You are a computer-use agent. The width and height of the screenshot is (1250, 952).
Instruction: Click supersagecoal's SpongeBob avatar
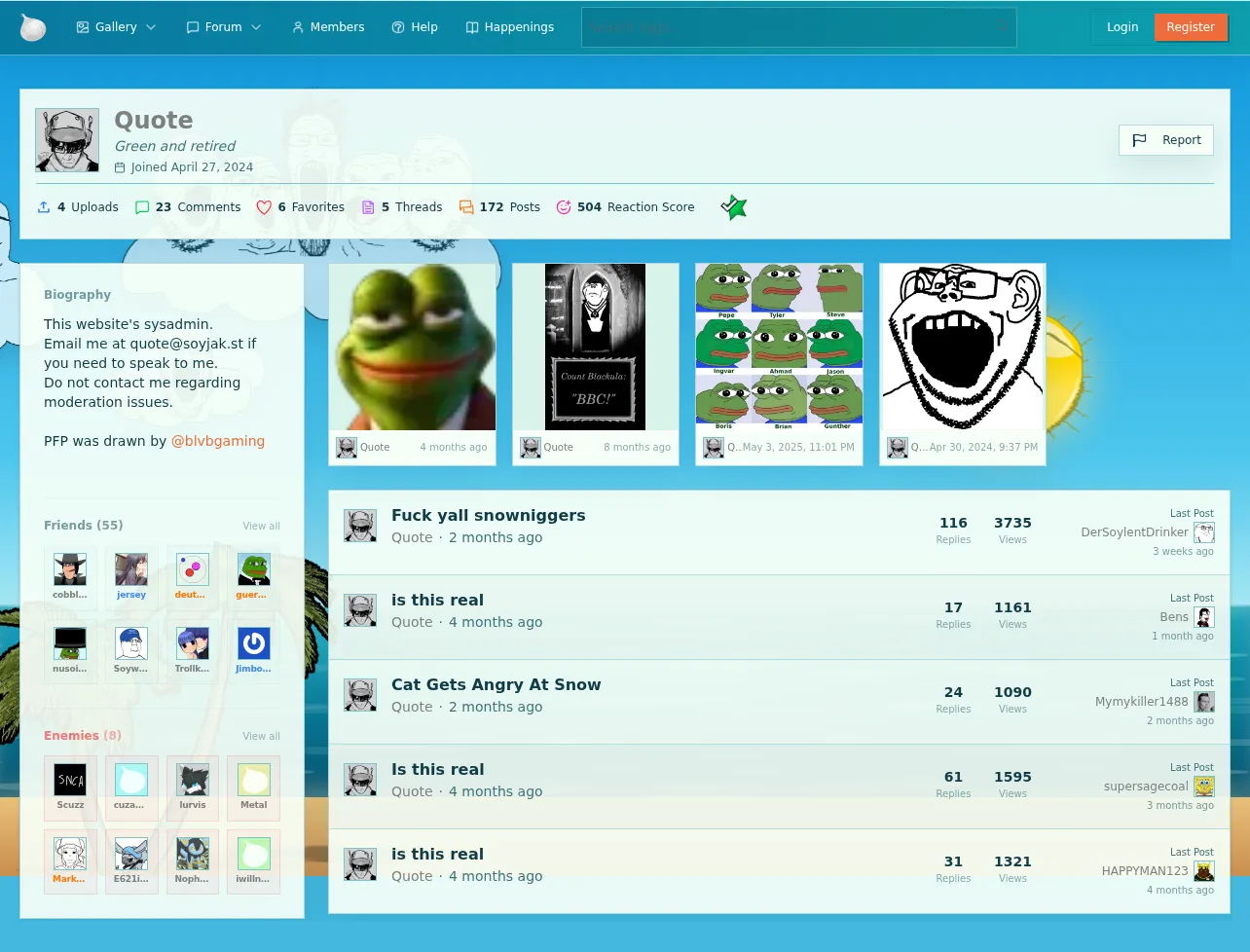1204,787
